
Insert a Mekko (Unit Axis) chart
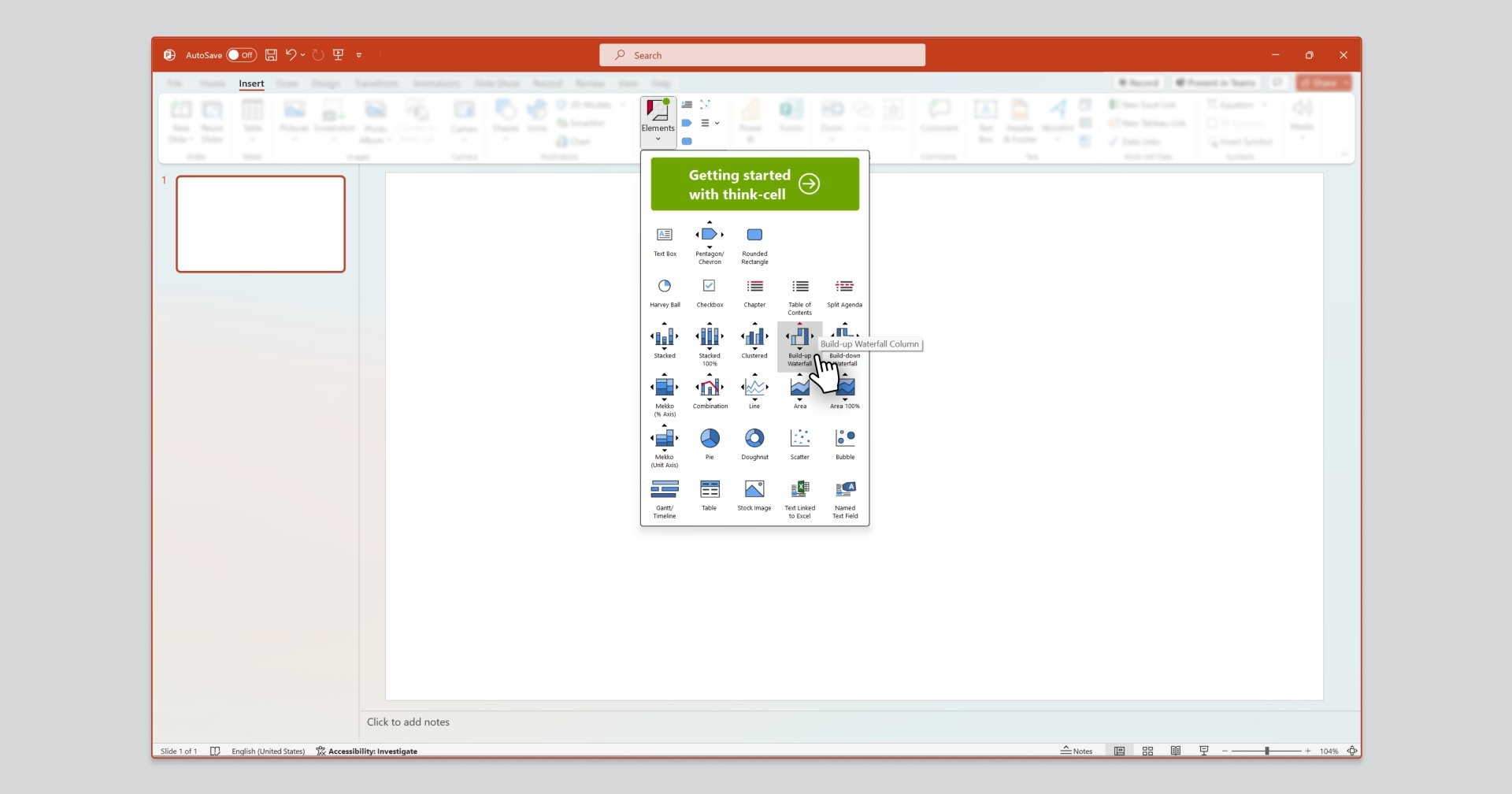665,446
